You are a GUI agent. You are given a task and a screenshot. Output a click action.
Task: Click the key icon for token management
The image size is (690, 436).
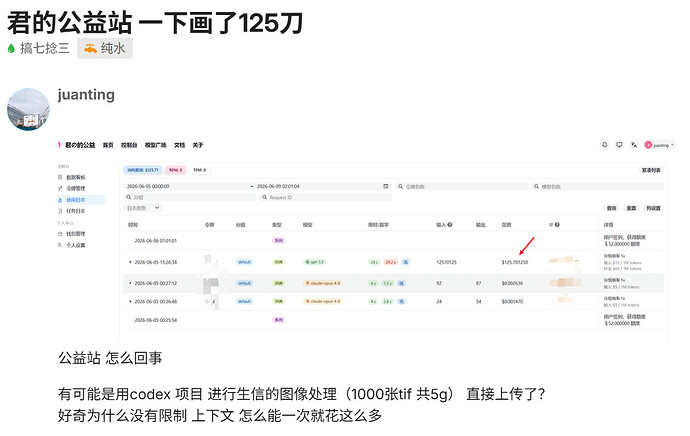(x=60, y=188)
